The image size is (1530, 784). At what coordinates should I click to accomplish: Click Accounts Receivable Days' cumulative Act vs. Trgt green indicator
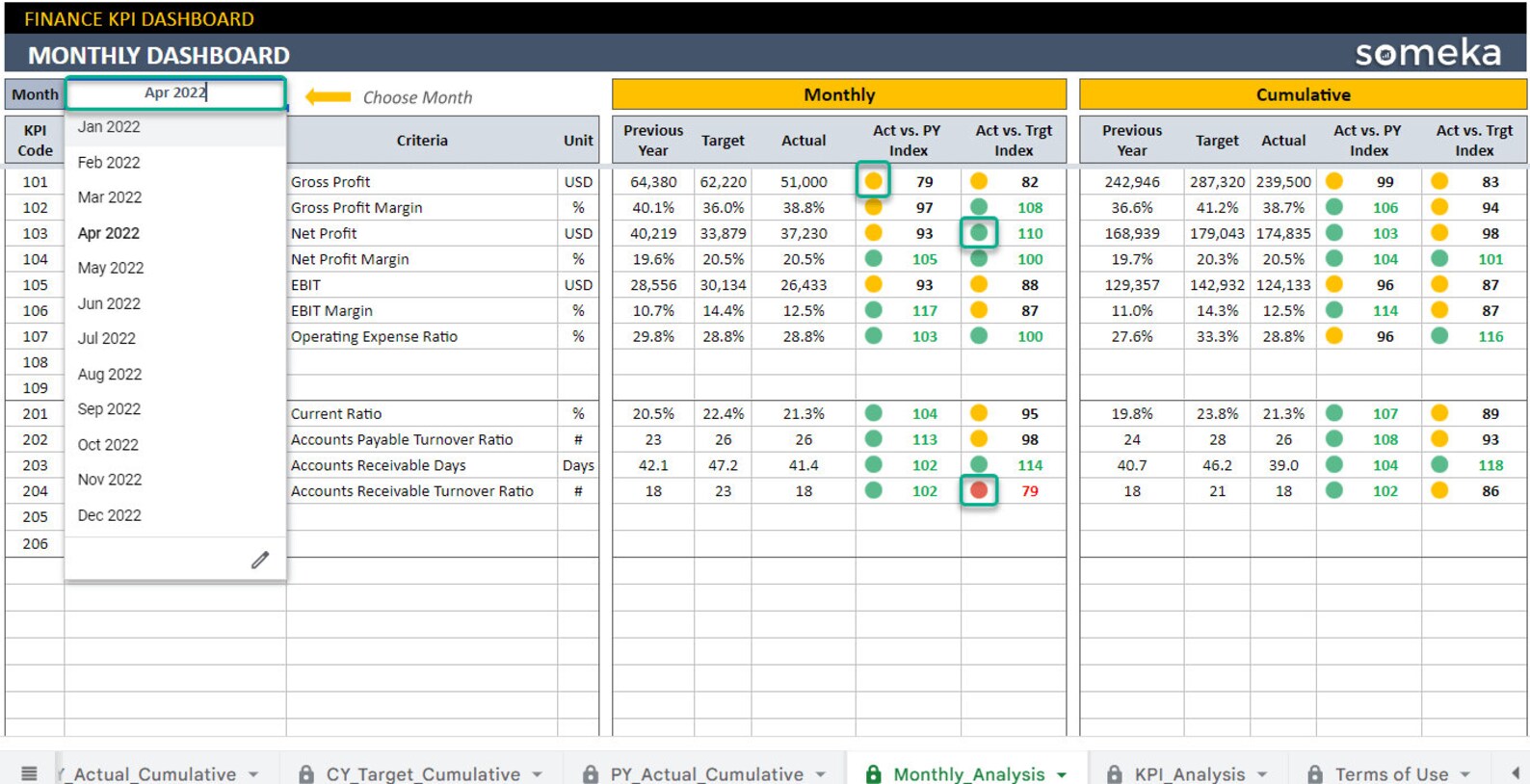pyautogui.click(x=1439, y=464)
